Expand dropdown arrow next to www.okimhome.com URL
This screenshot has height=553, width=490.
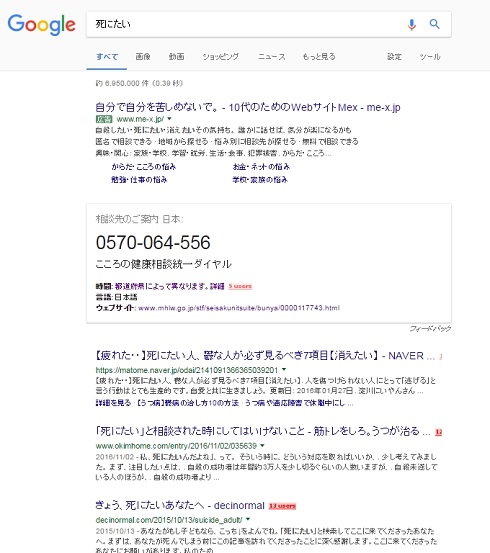point(262,445)
